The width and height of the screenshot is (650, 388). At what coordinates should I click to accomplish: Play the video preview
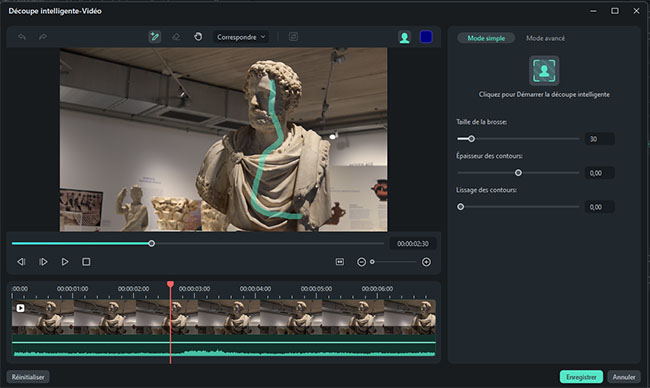coord(65,262)
